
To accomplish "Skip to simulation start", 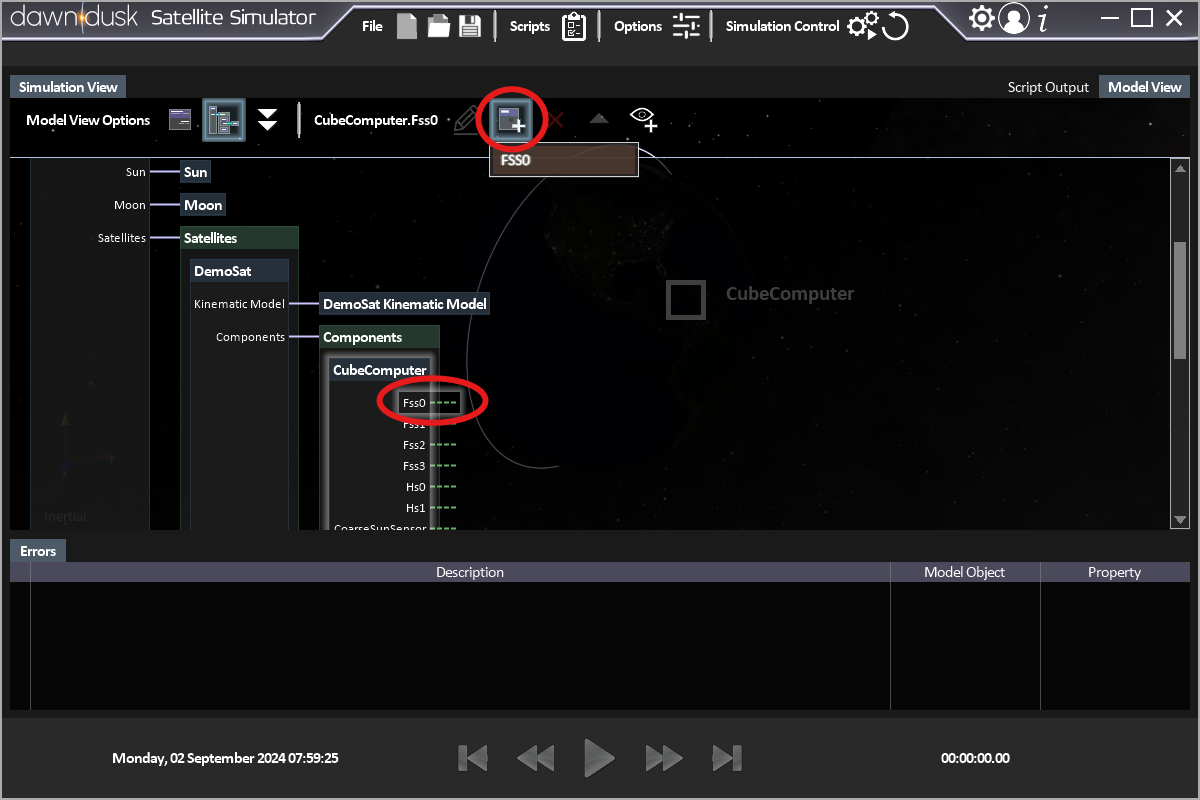I will (x=473, y=758).
